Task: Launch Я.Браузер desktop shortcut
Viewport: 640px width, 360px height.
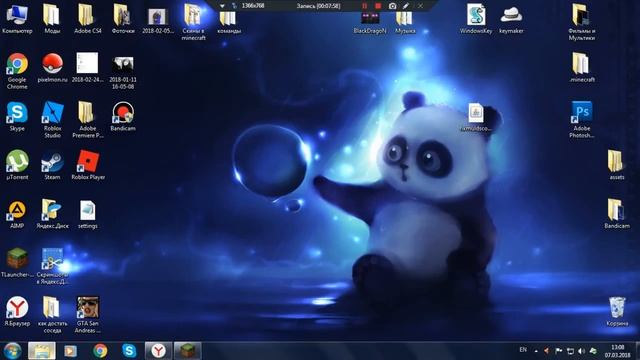Action: coord(17,311)
